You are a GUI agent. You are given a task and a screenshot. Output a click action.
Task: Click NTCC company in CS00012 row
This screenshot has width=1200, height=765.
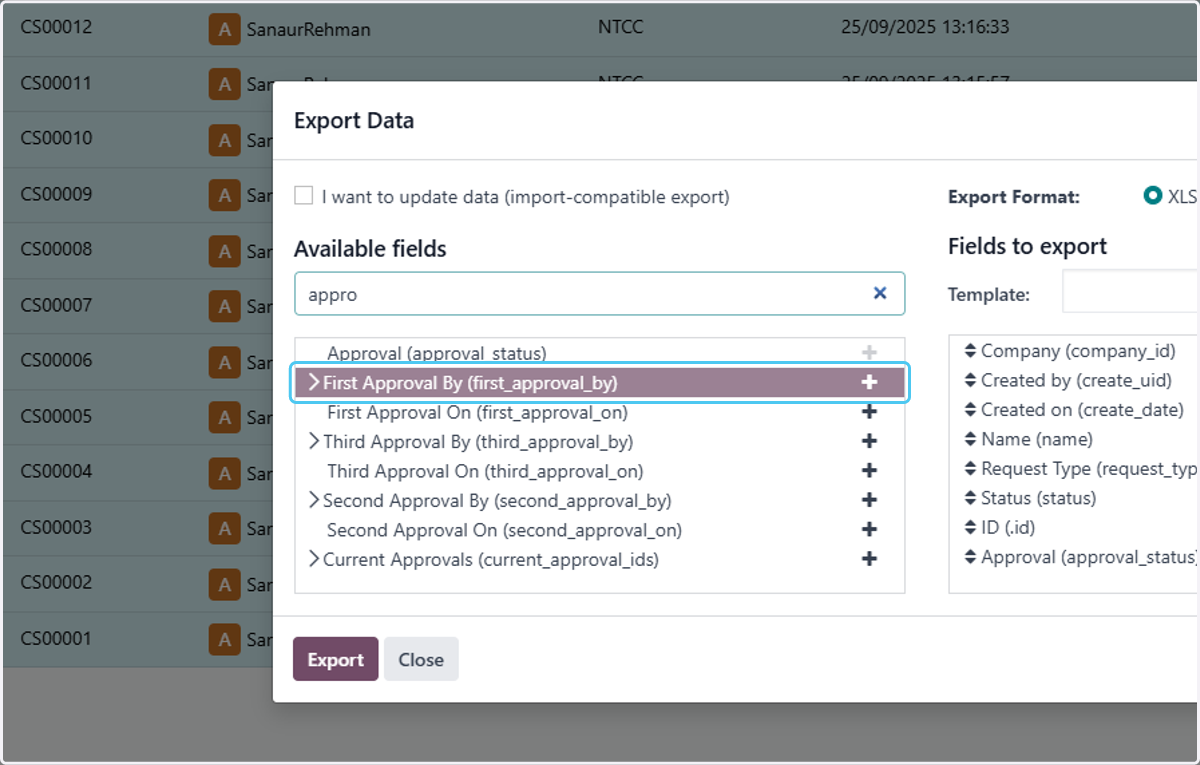(x=621, y=27)
